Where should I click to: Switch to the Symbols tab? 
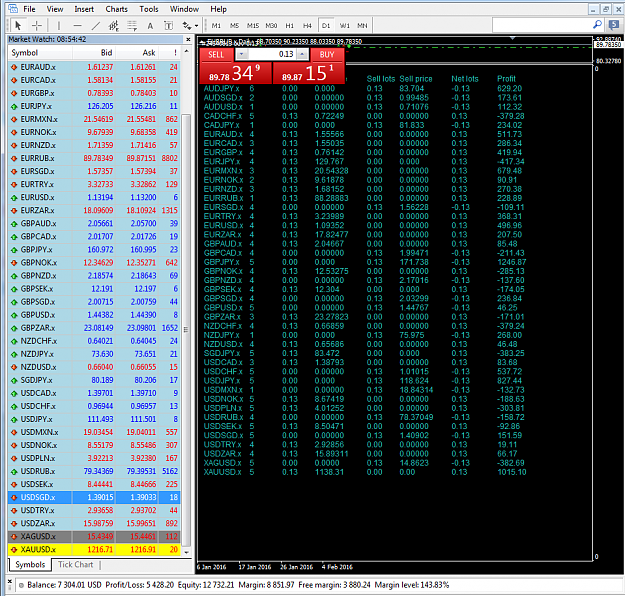tap(30, 565)
